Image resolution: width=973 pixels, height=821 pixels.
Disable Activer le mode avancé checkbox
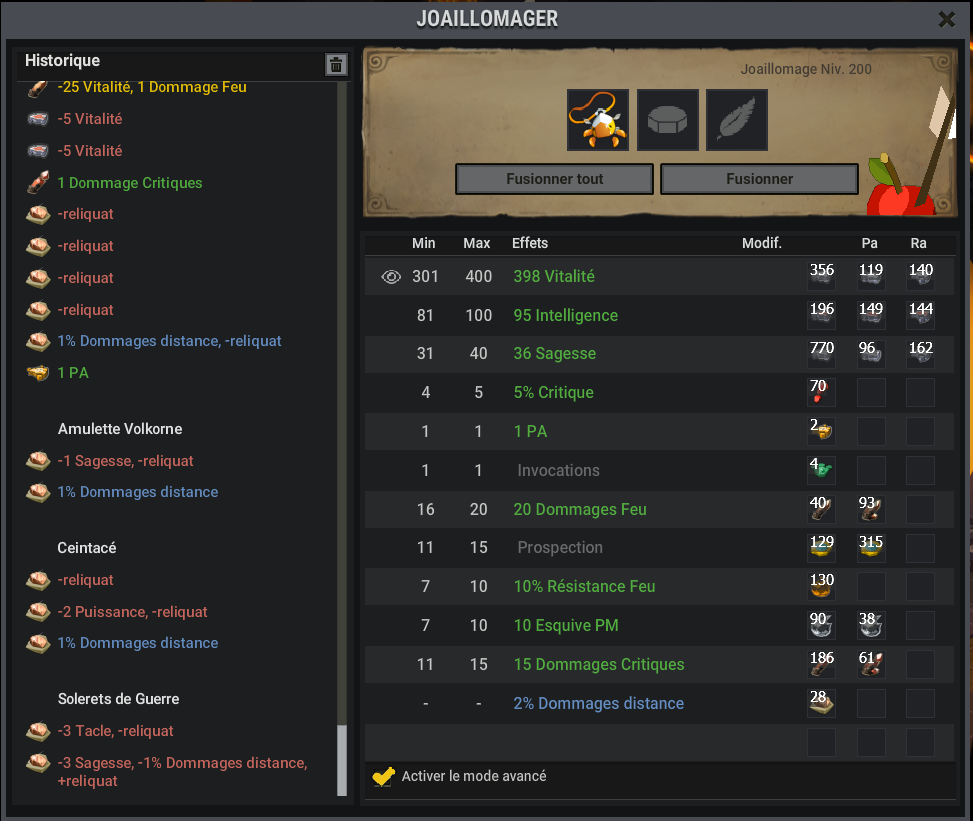point(383,776)
